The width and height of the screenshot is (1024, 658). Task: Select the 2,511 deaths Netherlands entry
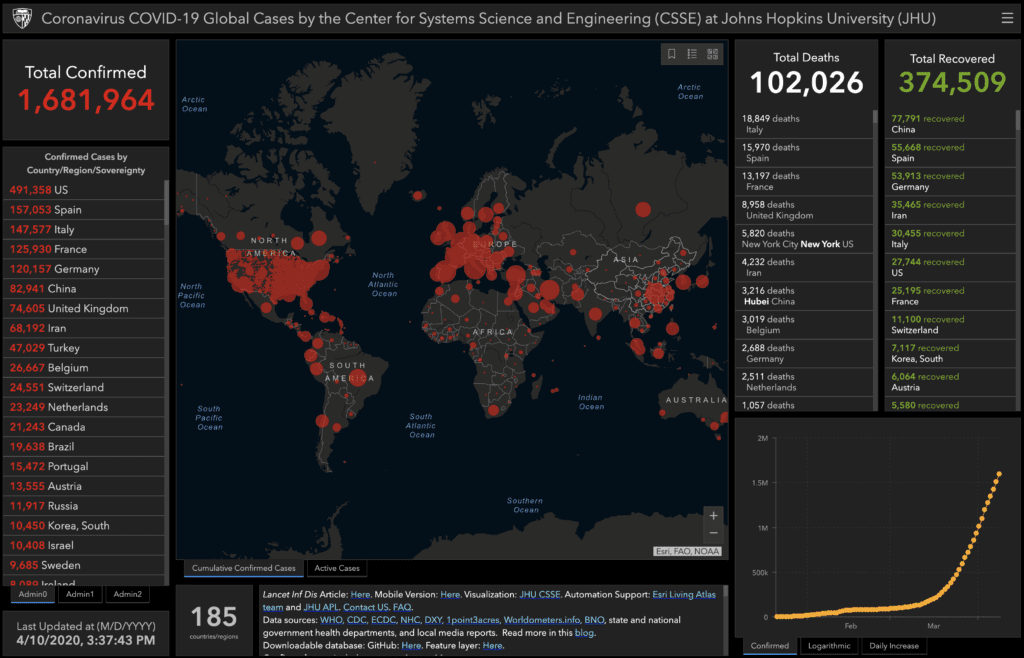[x=804, y=382]
